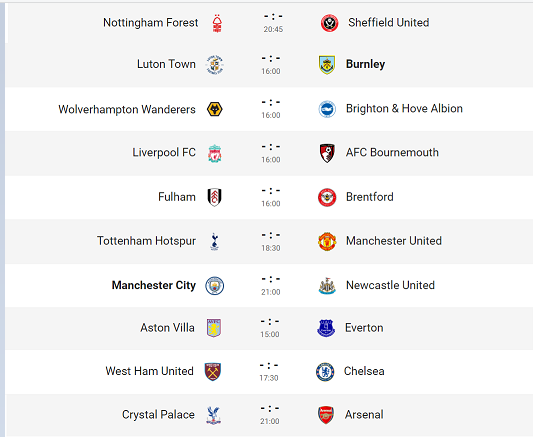The image size is (533, 437).
Task: Select the Arsenal cannon crest
Action: tap(326, 415)
